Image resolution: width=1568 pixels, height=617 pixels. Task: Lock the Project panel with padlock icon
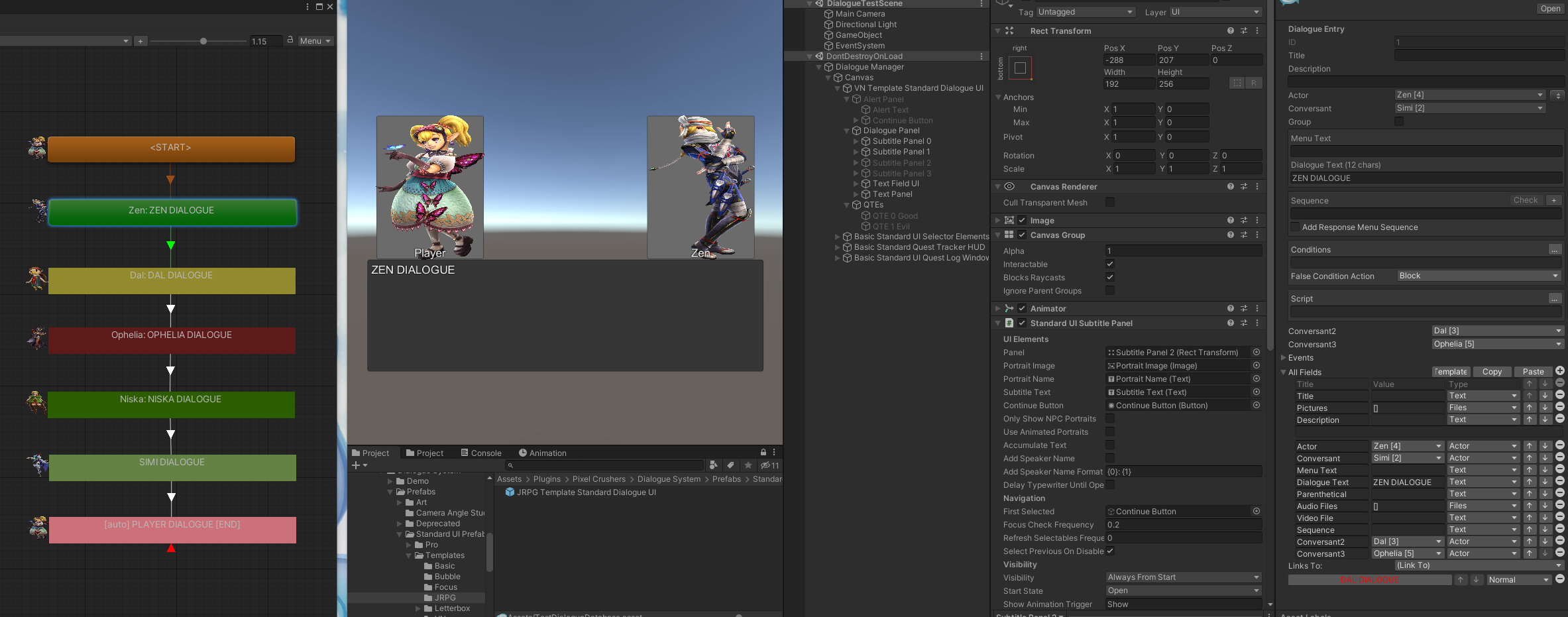click(763, 452)
